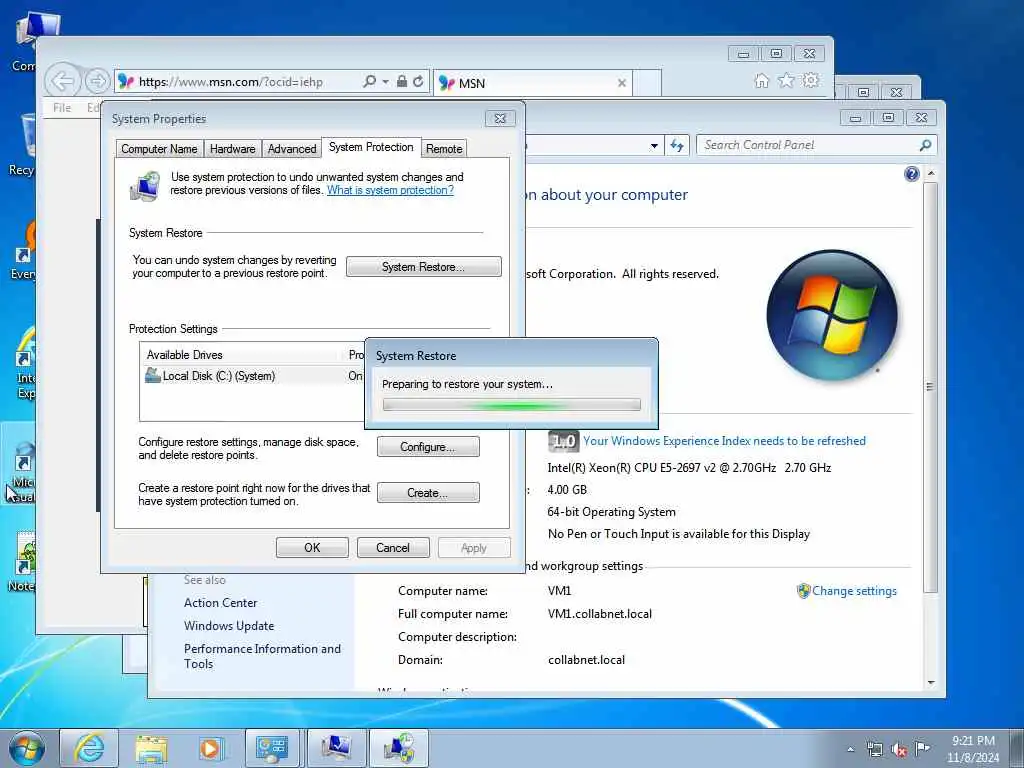
Task: Open the IE Home icon
Action: tap(761, 80)
